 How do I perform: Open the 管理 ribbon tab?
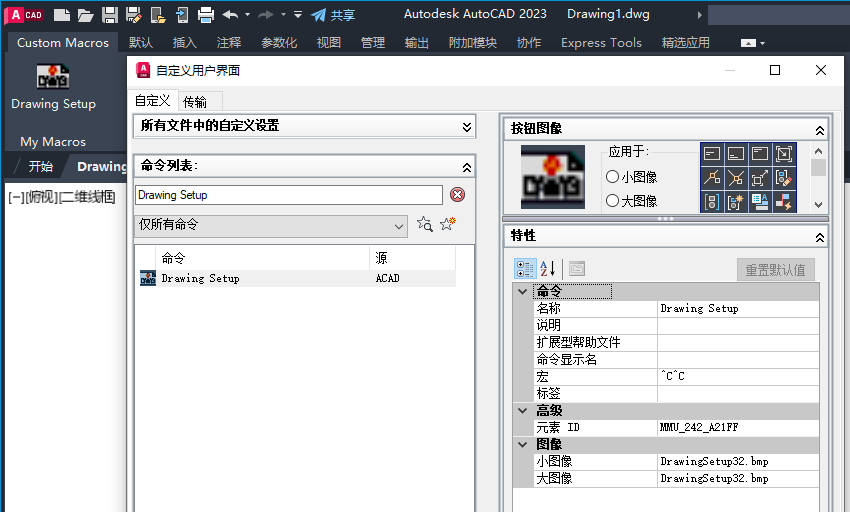pyautogui.click(x=373, y=42)
